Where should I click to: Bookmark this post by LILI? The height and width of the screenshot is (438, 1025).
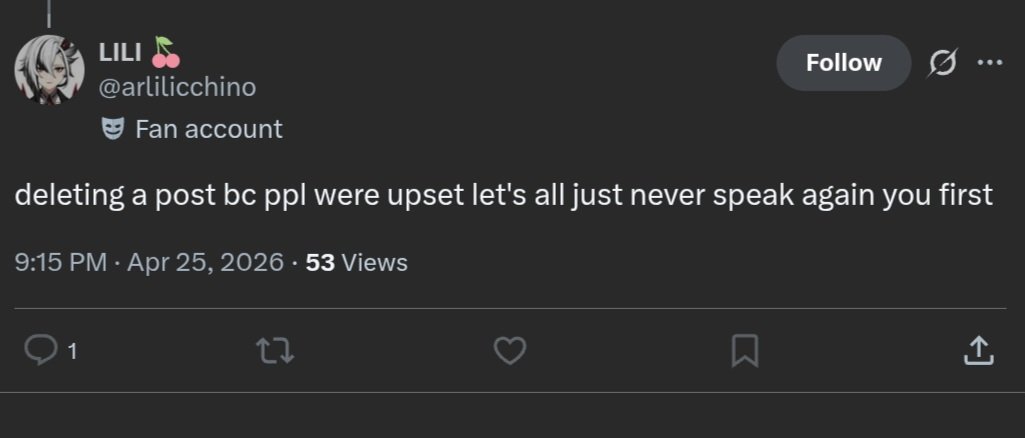point(745,350)
